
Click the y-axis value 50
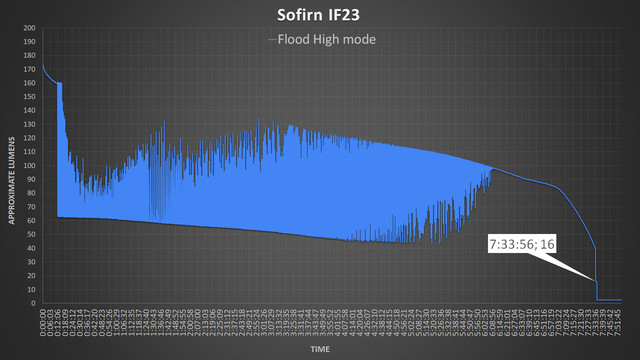(x=31, y=235)
